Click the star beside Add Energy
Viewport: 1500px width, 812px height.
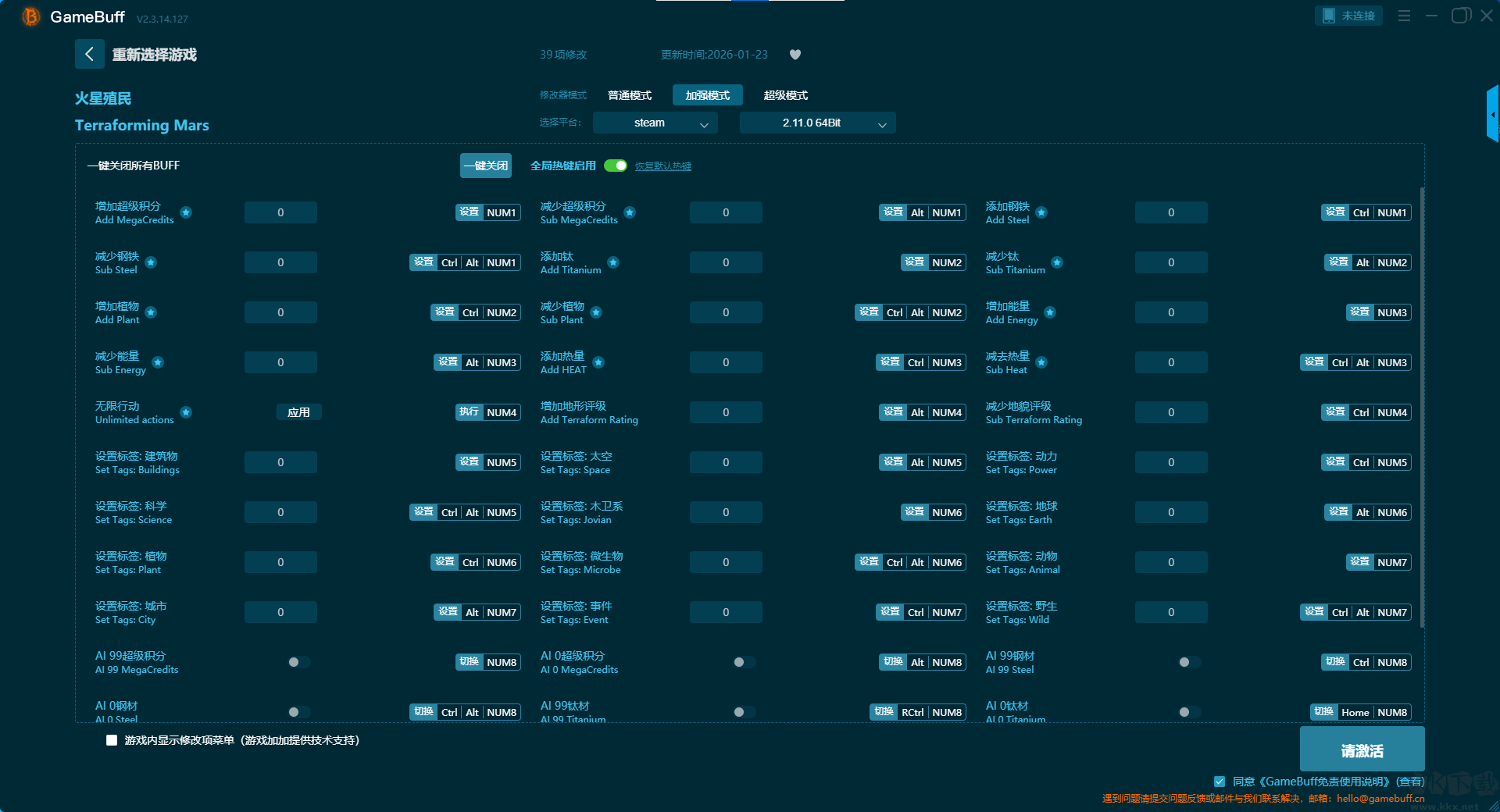point(1050,312)
